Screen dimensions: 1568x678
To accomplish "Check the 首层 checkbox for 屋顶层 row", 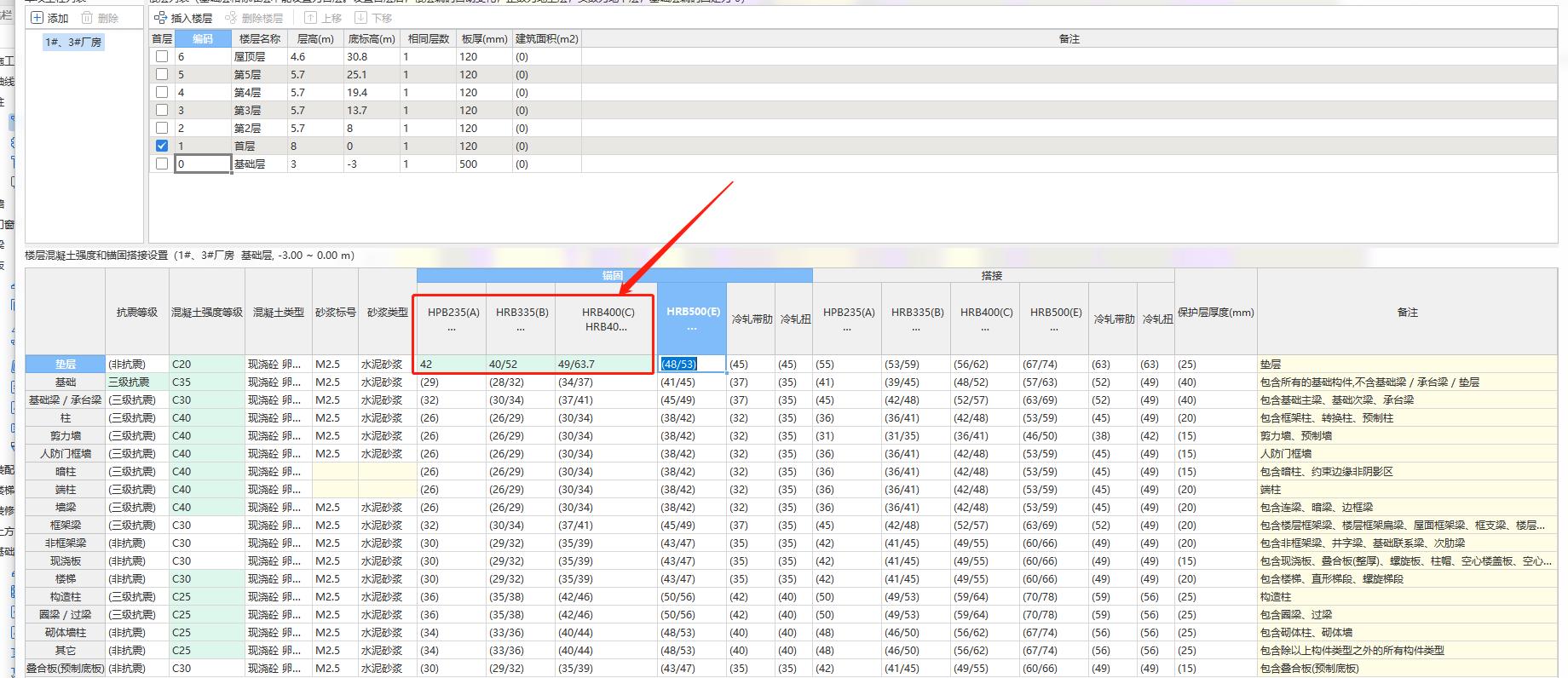I will [x=162, y=56].
